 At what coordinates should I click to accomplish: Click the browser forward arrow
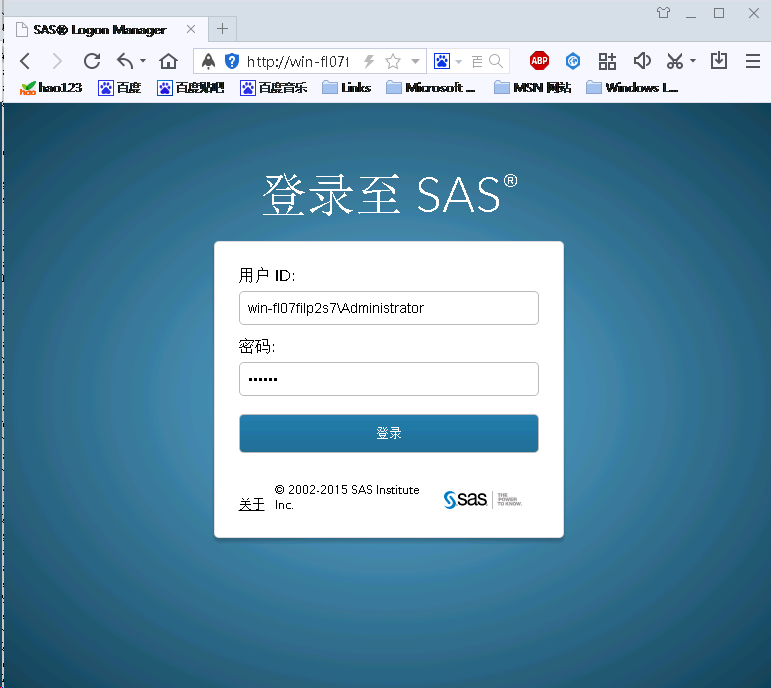[x=57, y=61]
